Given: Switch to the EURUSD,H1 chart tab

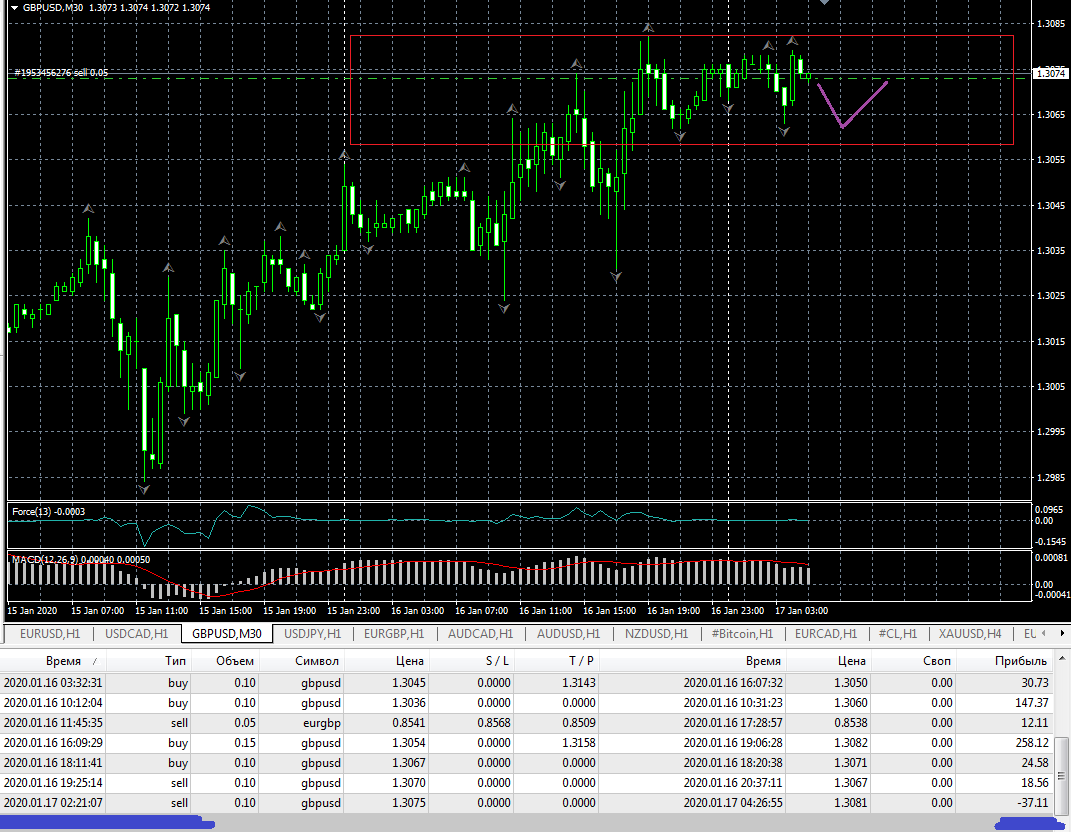Looking at the screenshot, I should coord(49,633).
